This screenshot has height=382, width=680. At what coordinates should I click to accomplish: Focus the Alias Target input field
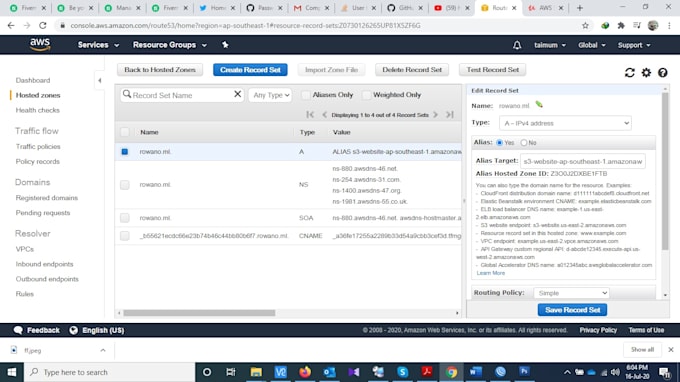[582, 161]
